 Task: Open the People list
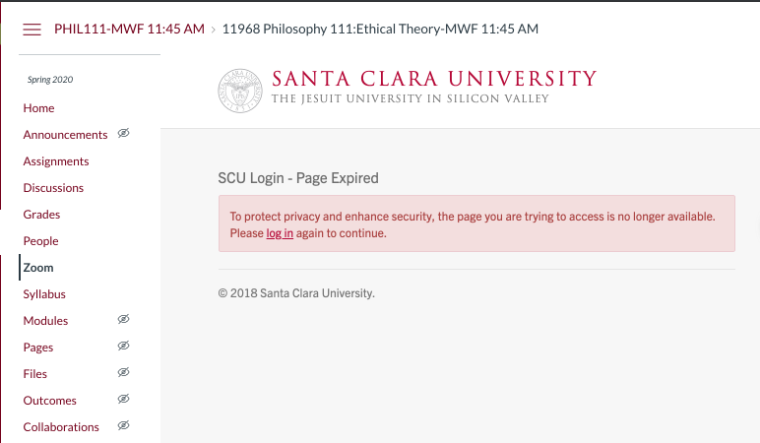coord(41,241)
